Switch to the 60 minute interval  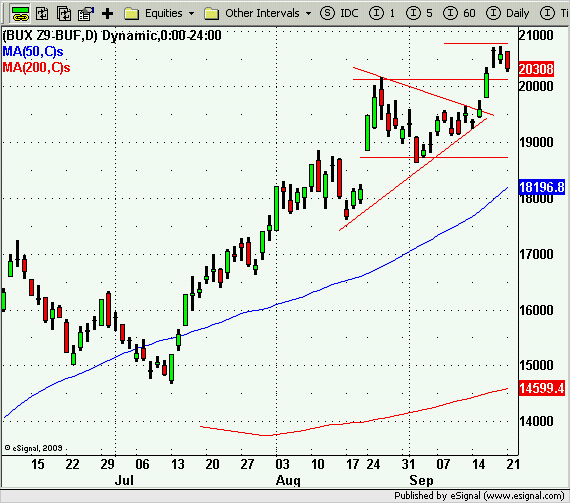(459, 13)
